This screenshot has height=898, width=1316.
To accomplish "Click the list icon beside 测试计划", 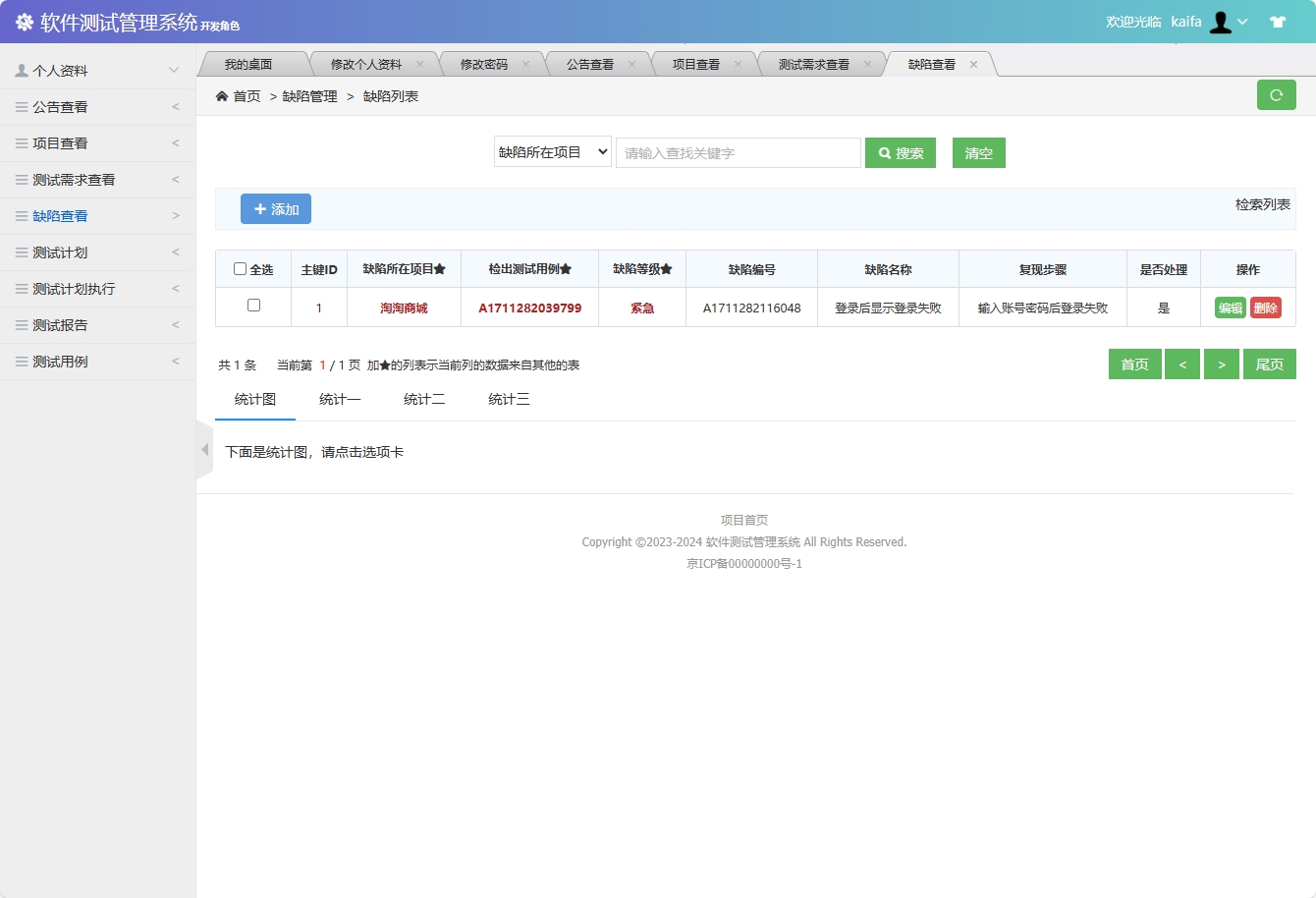I will 21,252.
